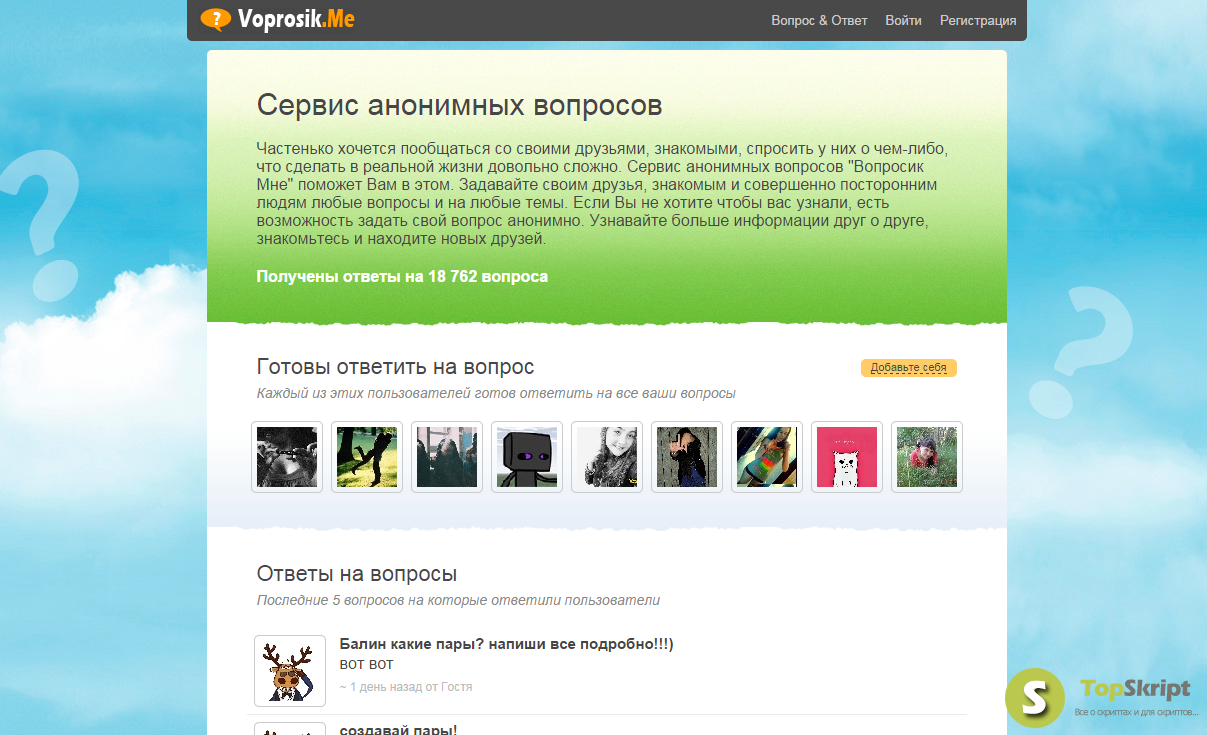Click the timestamp '~ 1 день назад от Гостя'
Screen dimensions: 1207x735
406,687
